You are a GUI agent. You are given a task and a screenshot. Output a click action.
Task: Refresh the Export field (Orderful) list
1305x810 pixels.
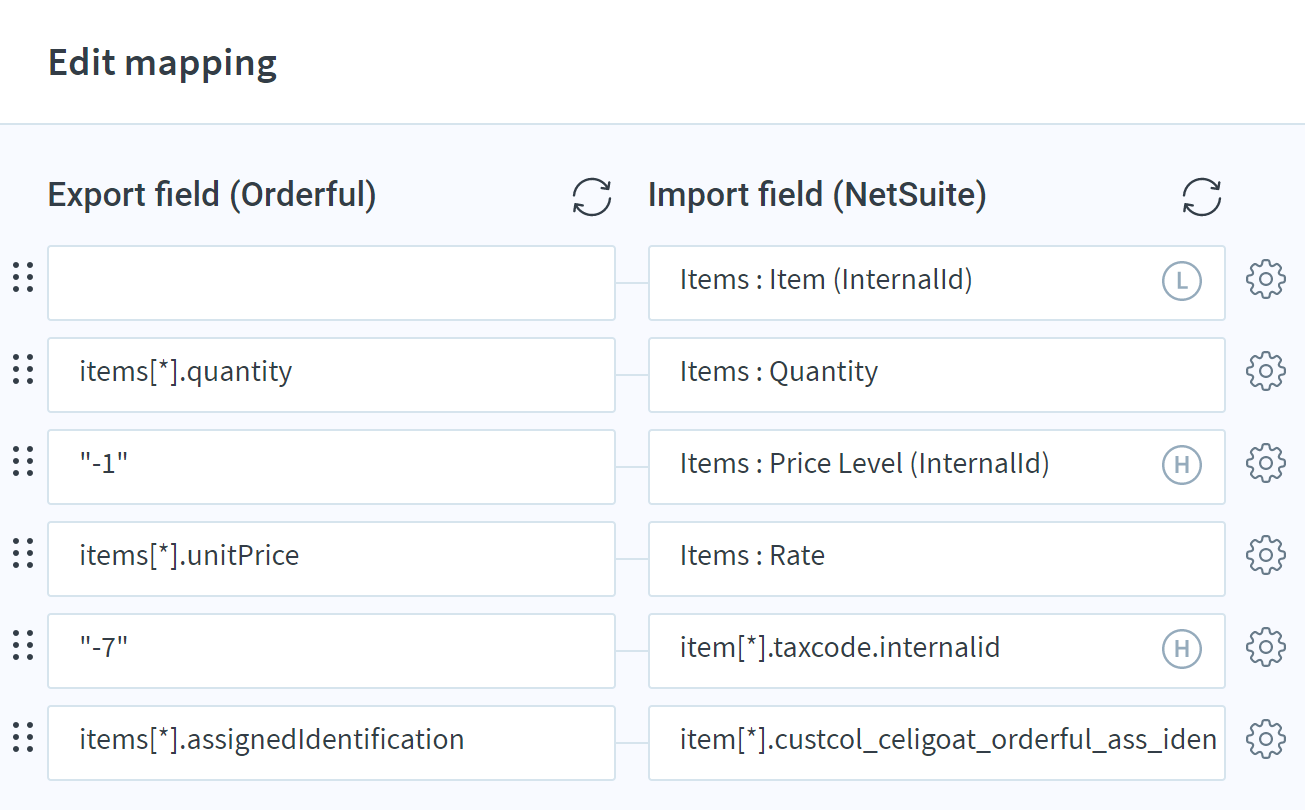(592, 197)
